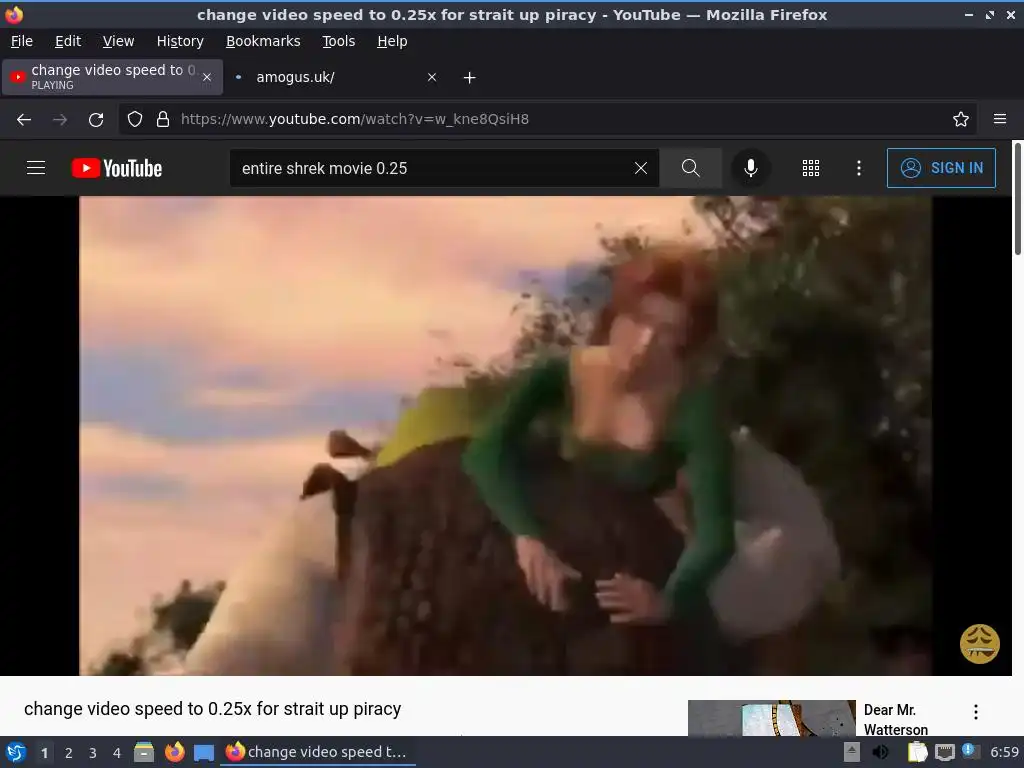Open the YouTube guide hamburger menu
The image size is (1024, 768).
click(36, 168)
